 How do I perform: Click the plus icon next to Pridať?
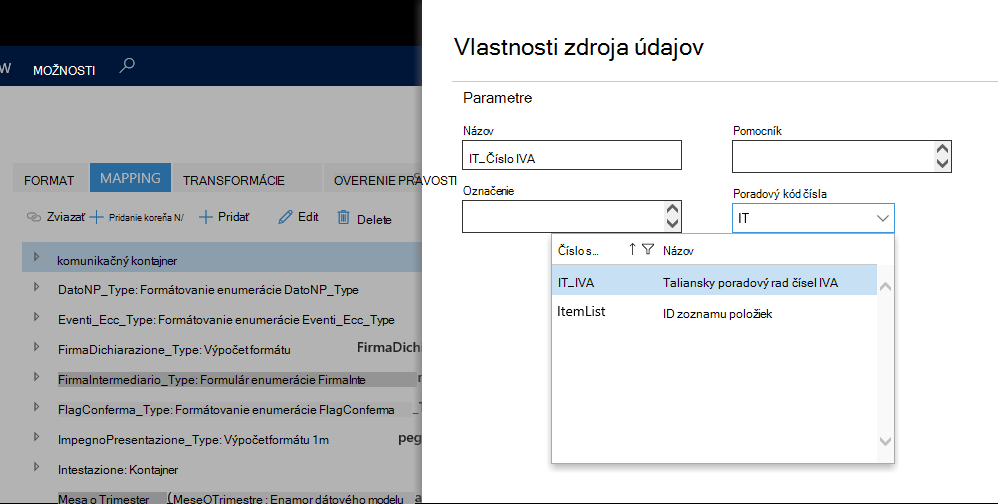[206, 218]
